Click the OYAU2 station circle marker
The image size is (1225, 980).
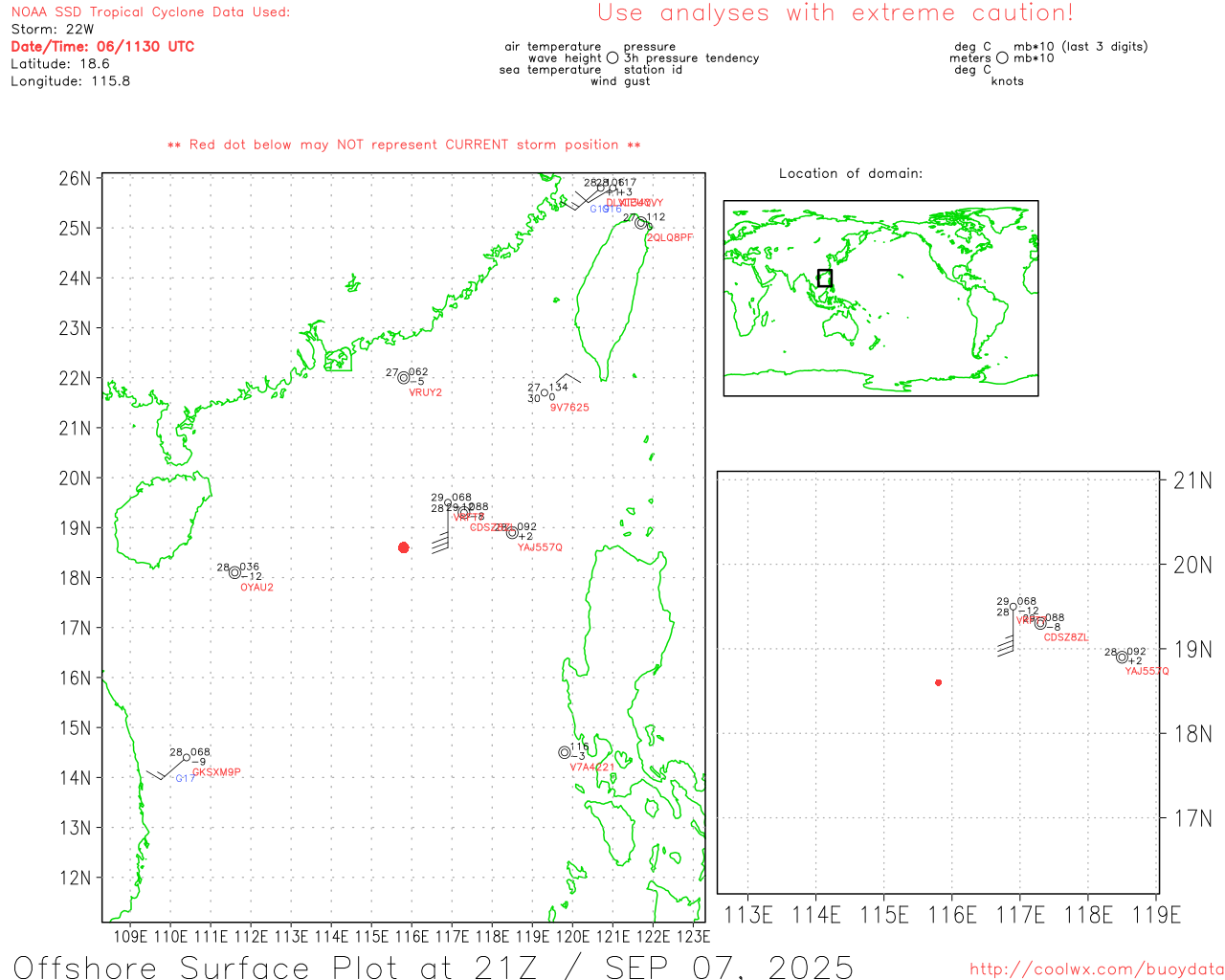234,573
